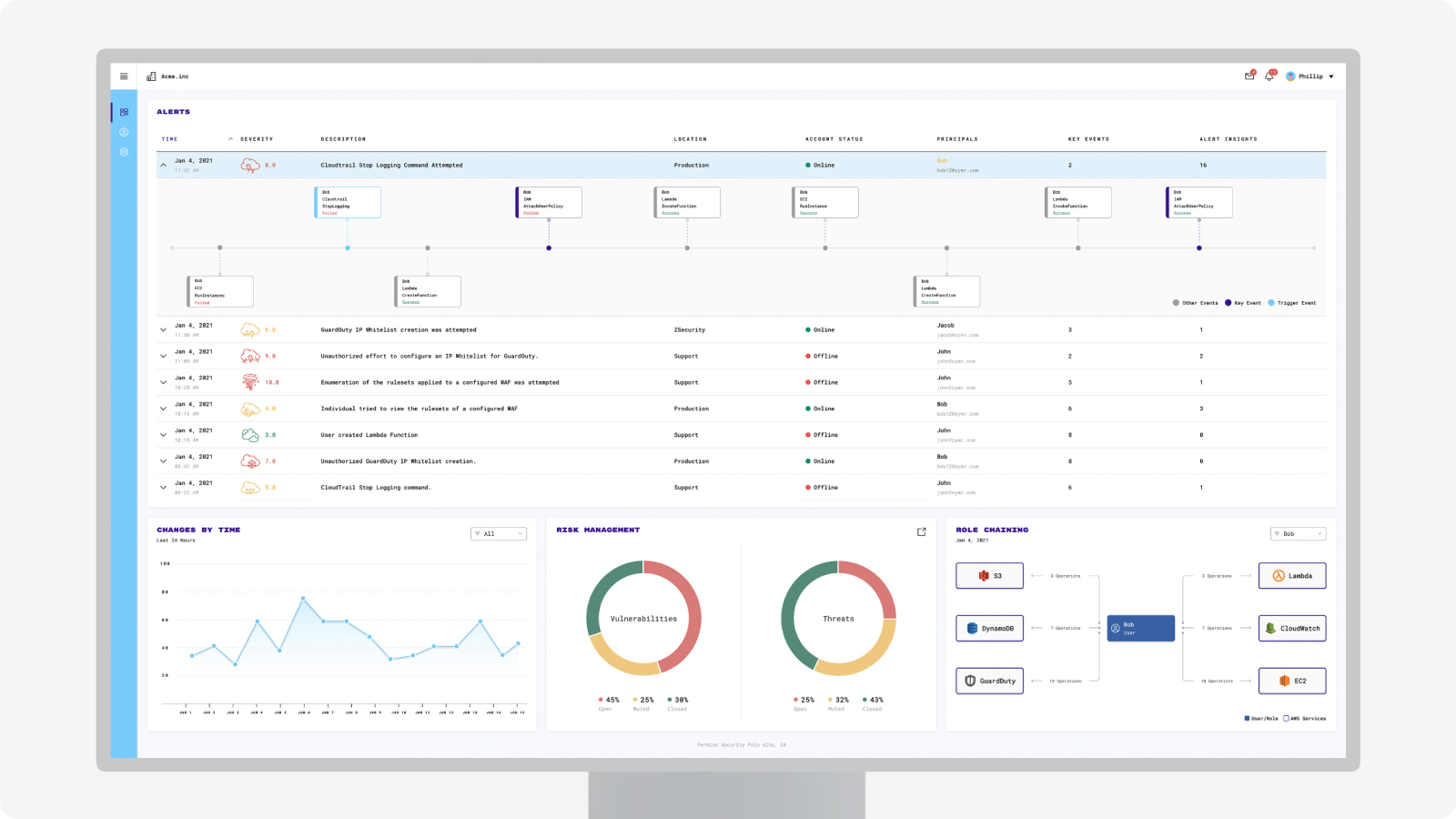Click the Lambda service node button

pos(1291,576)
